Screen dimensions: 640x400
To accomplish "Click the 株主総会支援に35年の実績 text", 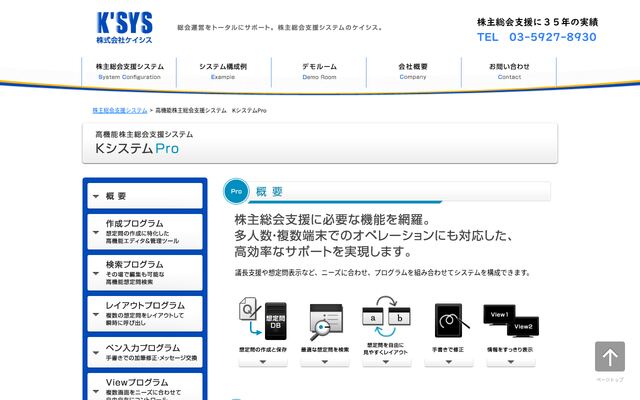I will pyautogui.click(x=537, y=22).
